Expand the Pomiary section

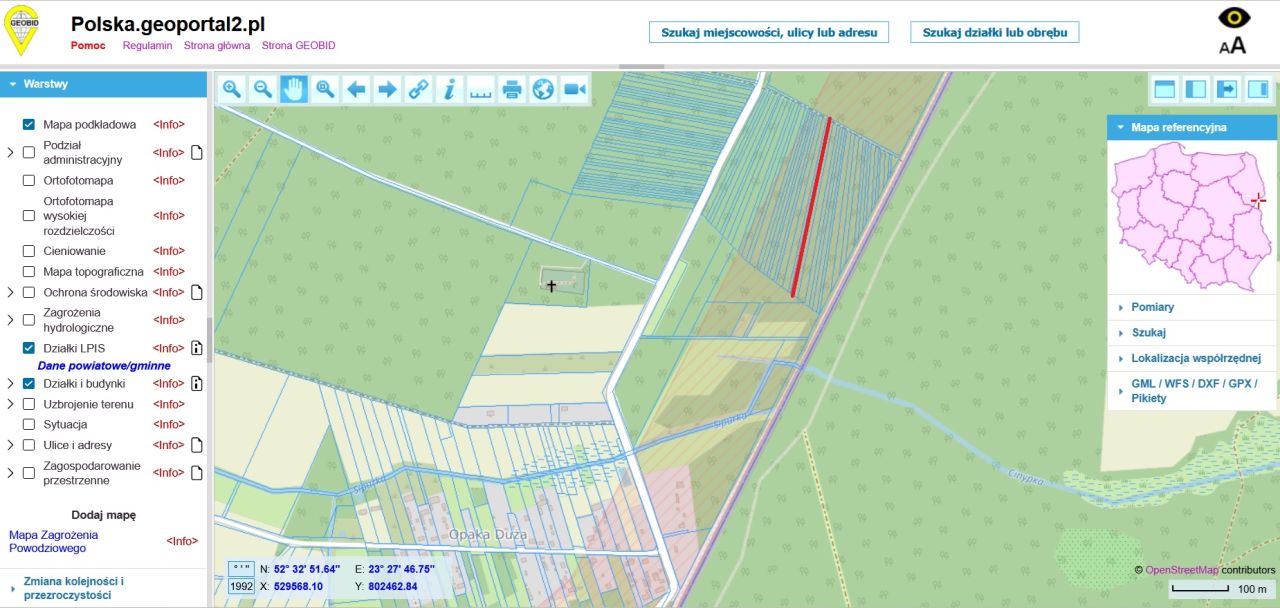1191,307
